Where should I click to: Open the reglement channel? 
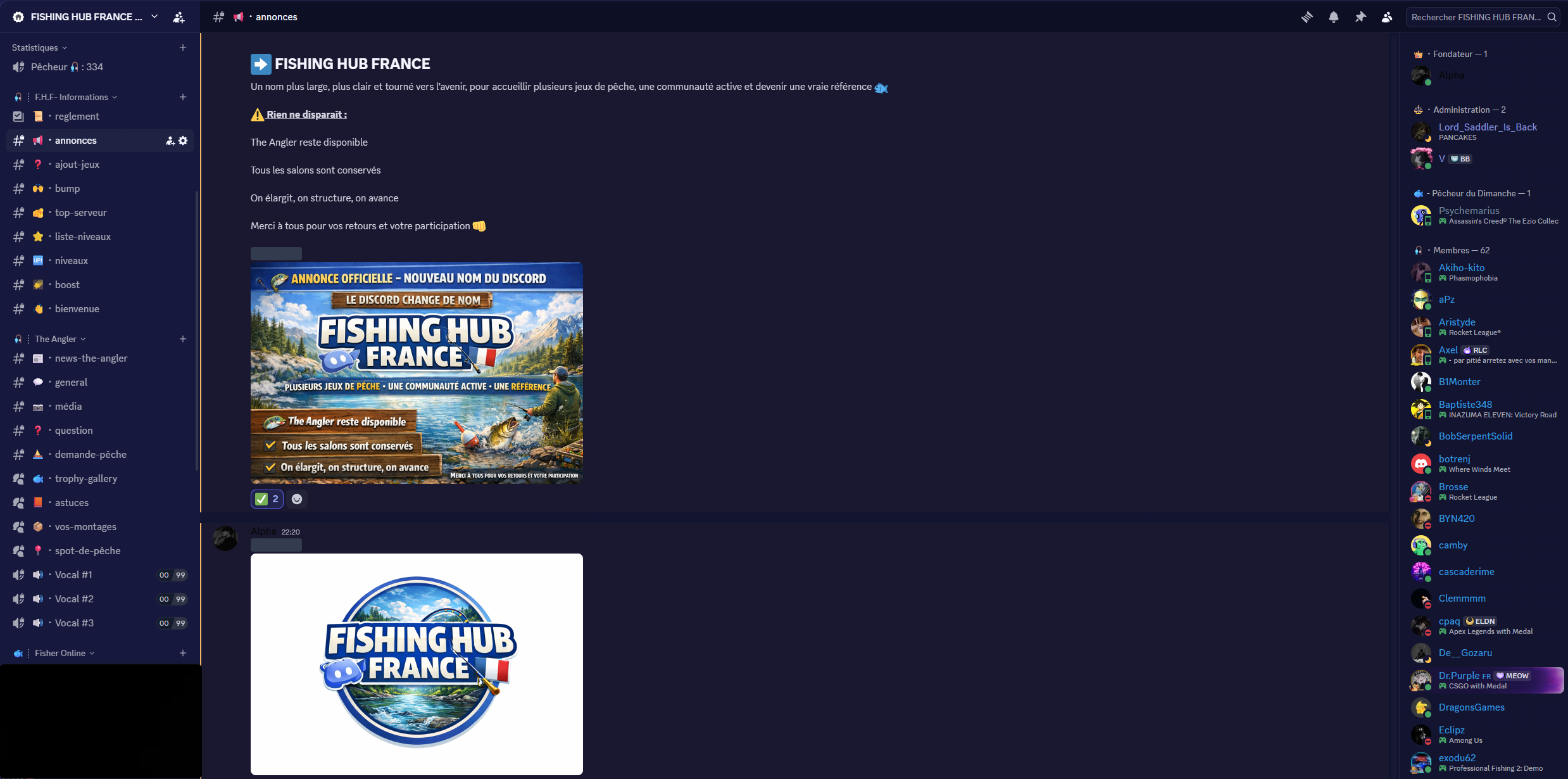77,117
